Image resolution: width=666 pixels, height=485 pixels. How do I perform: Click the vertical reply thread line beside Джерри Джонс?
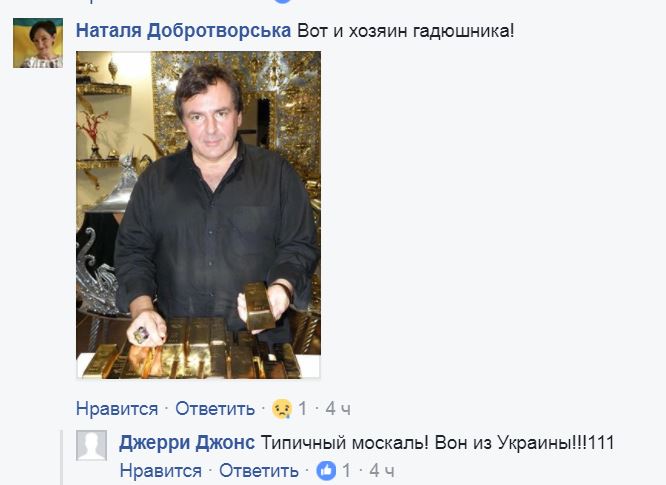coord(62,457)
